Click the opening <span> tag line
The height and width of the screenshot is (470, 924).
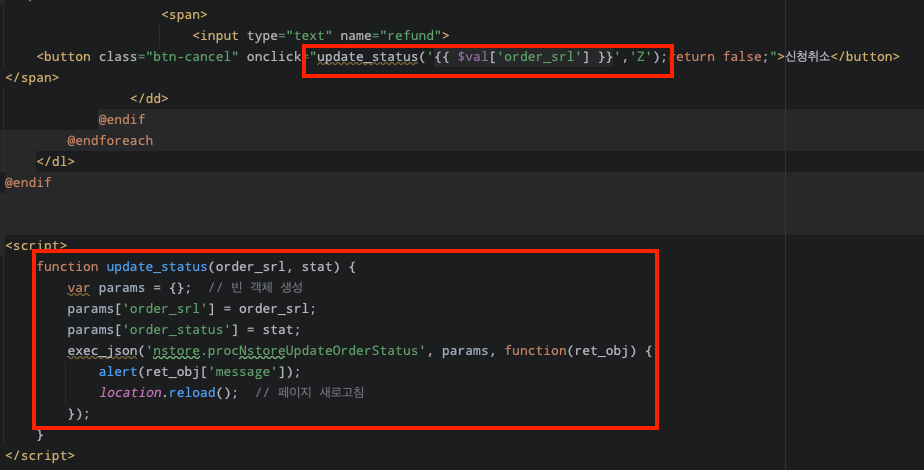pyautogui.click(x=184, y=15)
